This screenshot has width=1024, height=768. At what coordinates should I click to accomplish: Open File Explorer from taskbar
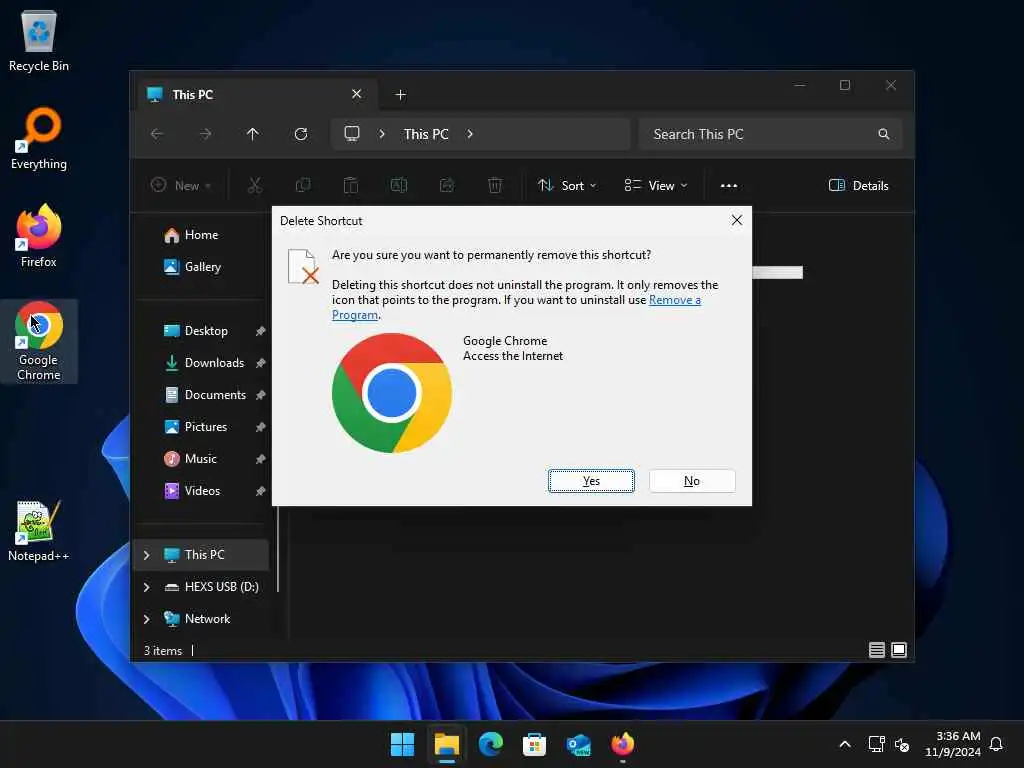click(447, 744)
